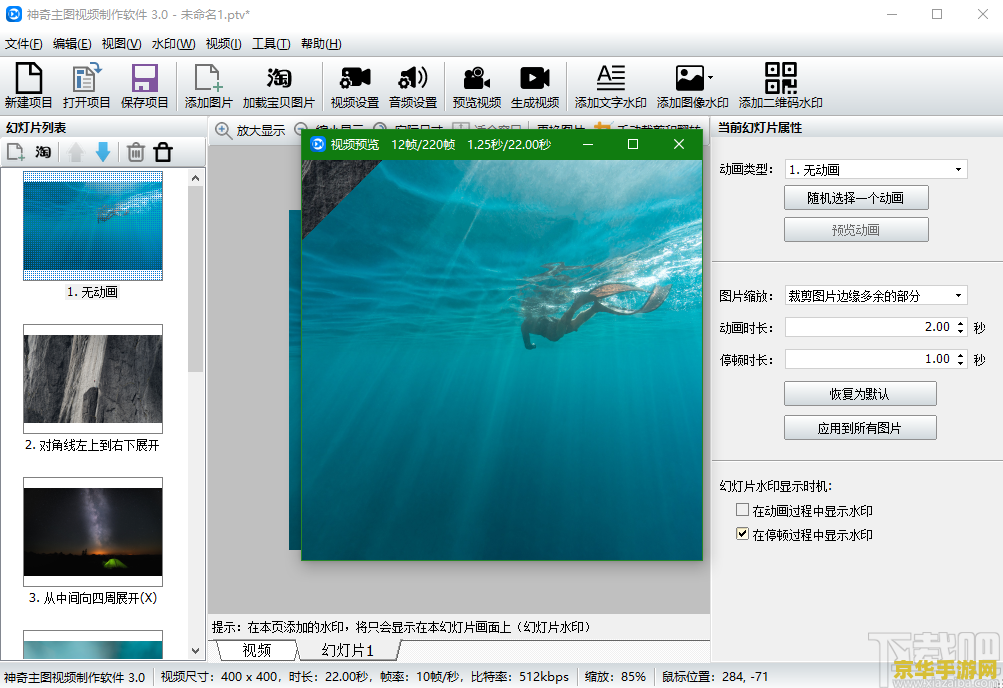Open 音频设置 audio settings

pyautogui.click(x=413, y=86)
